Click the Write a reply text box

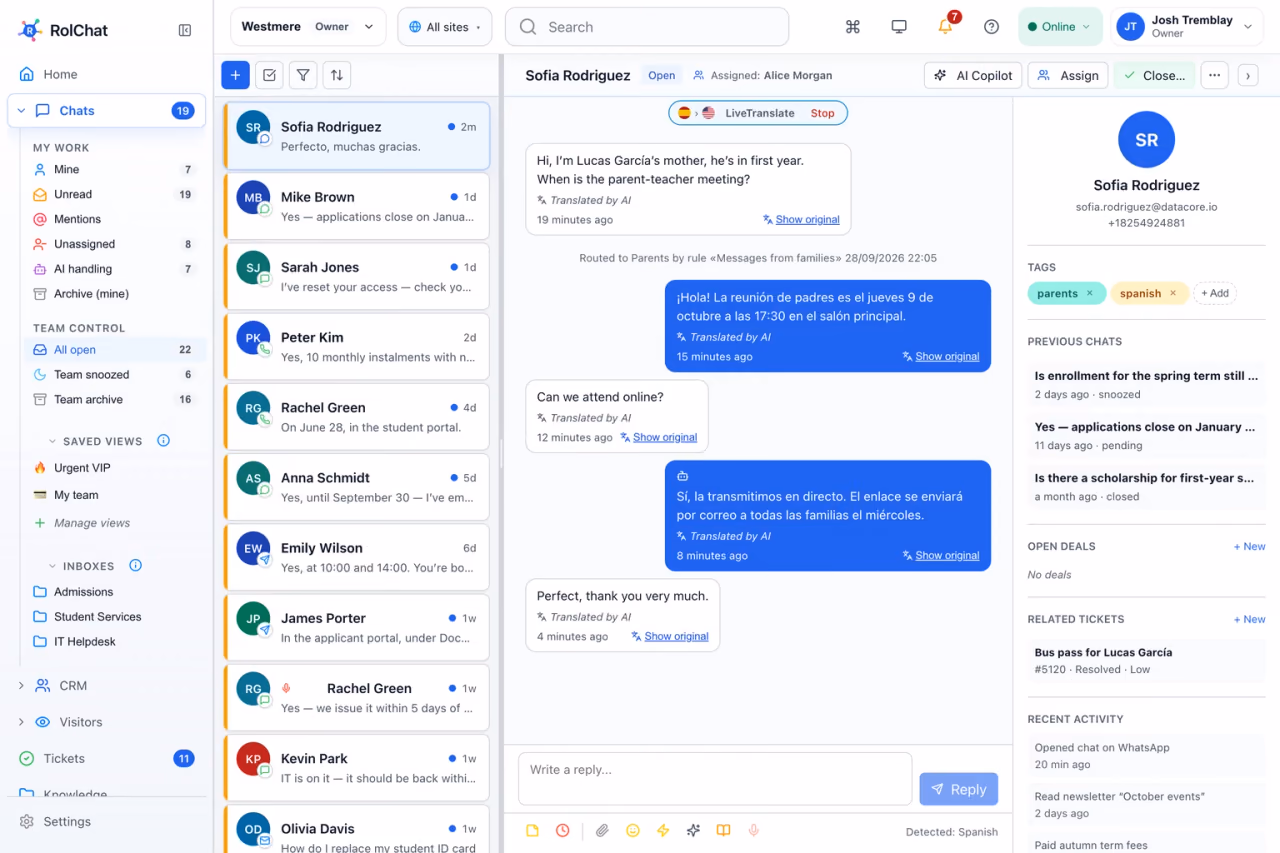coord(715,779)
